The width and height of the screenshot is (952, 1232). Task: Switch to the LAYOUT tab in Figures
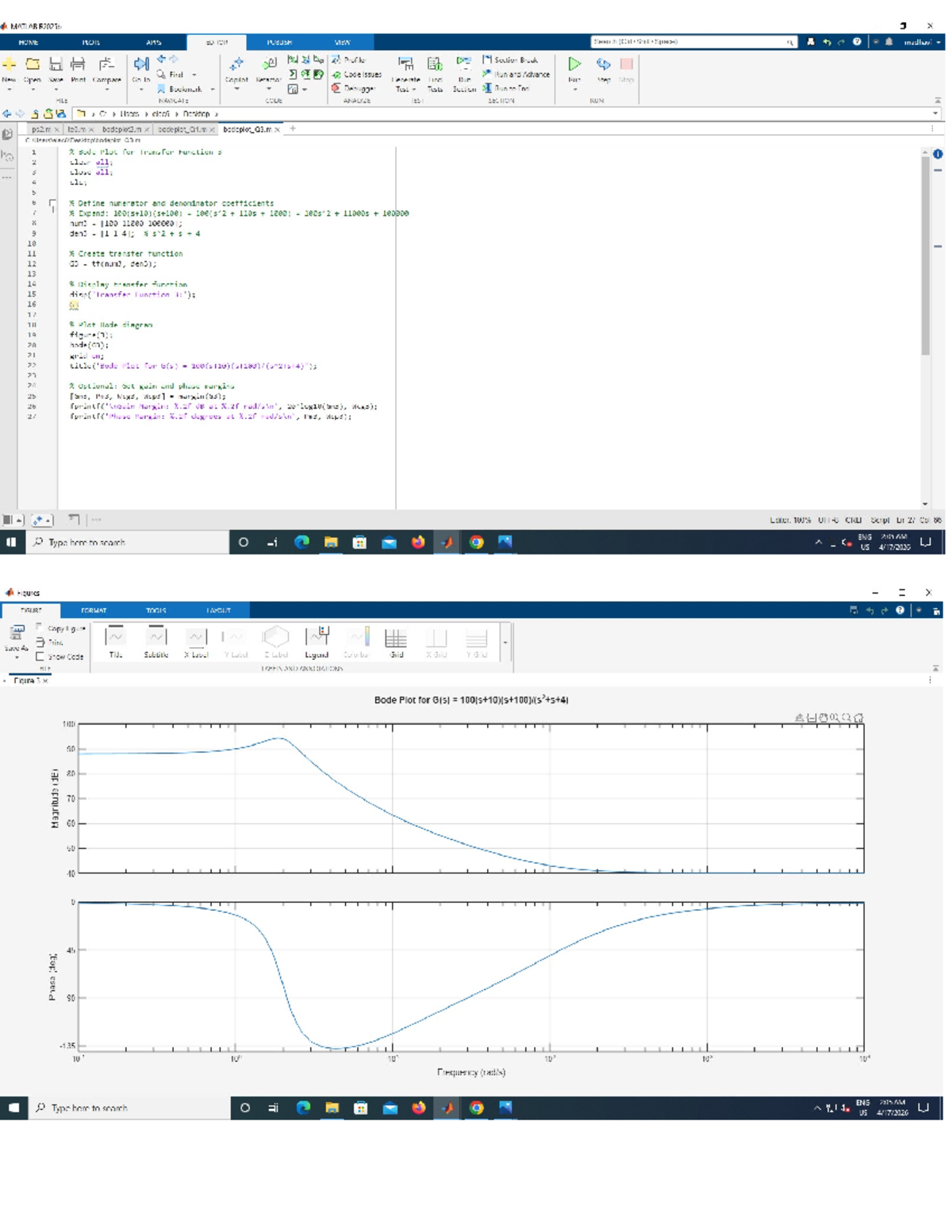click(x=219, y=610)
